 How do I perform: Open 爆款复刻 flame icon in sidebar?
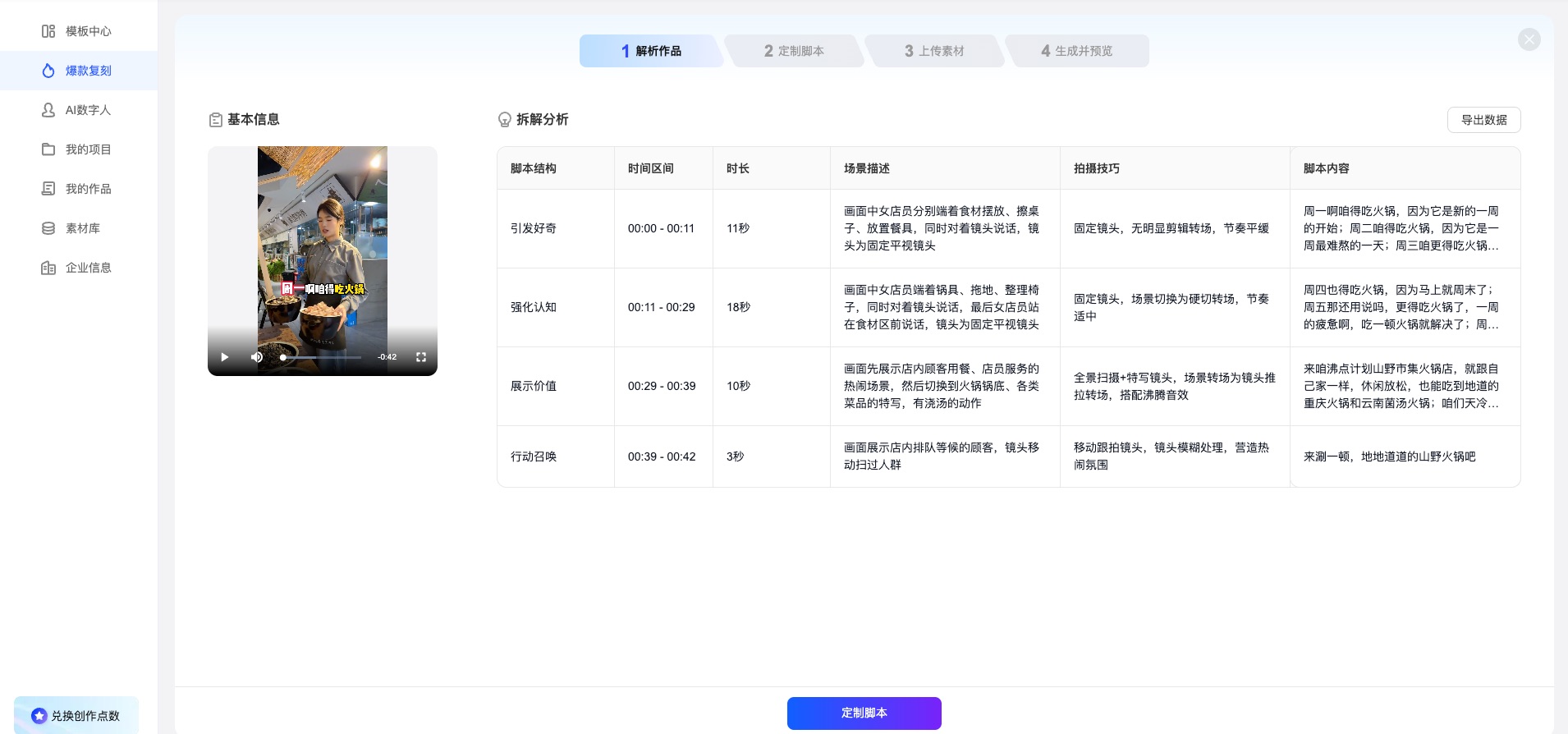click(48, 71)
